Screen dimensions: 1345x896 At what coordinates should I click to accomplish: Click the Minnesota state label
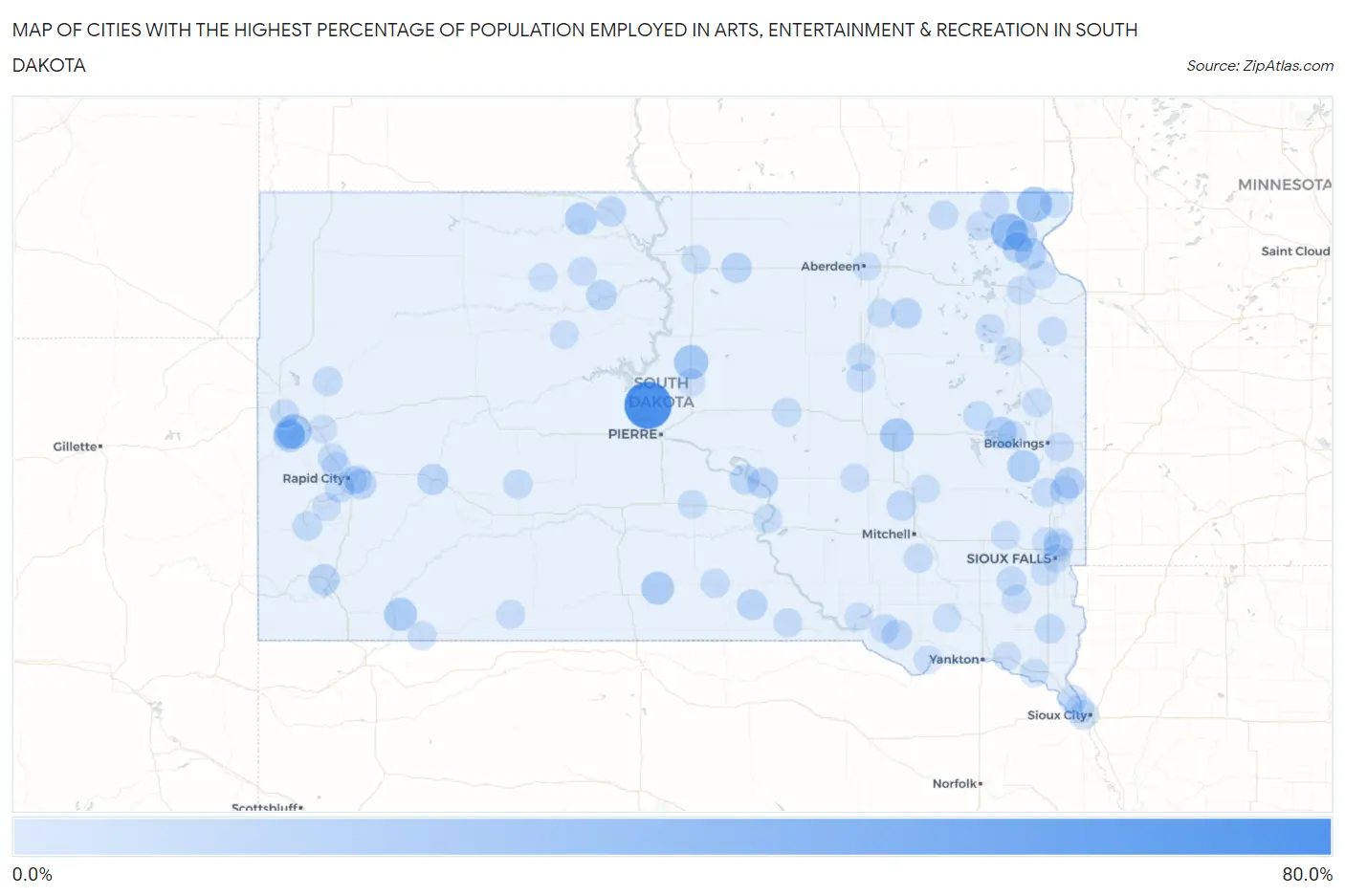coord(1284,185)
